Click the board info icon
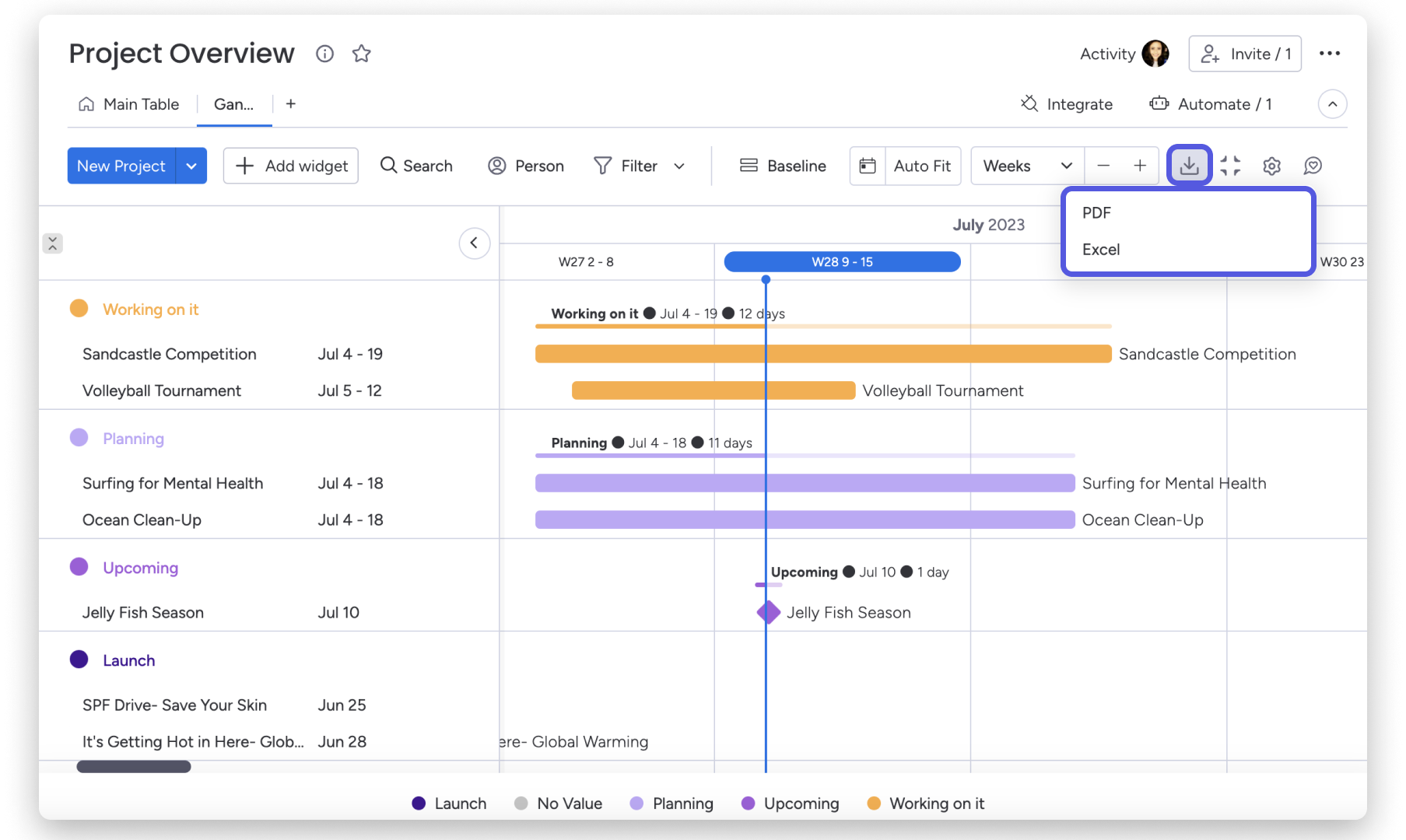The image size is (1406, 840). 324,54
